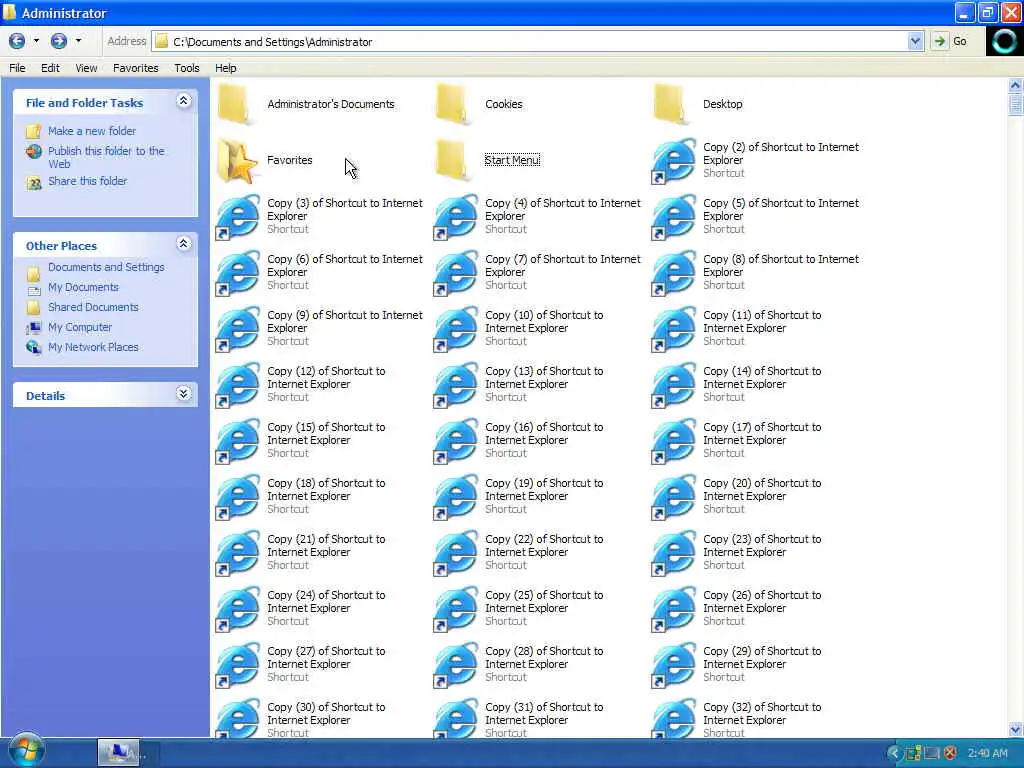Select Copy (9) of Shortcut to Internet Explorer icon
This screenshot has height=768, width=1024.
(x=238, y=328)
